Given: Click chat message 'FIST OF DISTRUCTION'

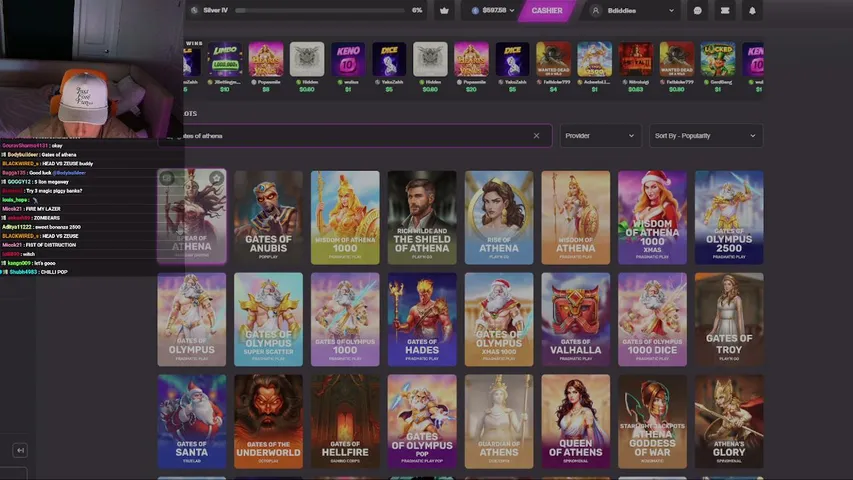Looking at the screenshot, I should 51,245.
